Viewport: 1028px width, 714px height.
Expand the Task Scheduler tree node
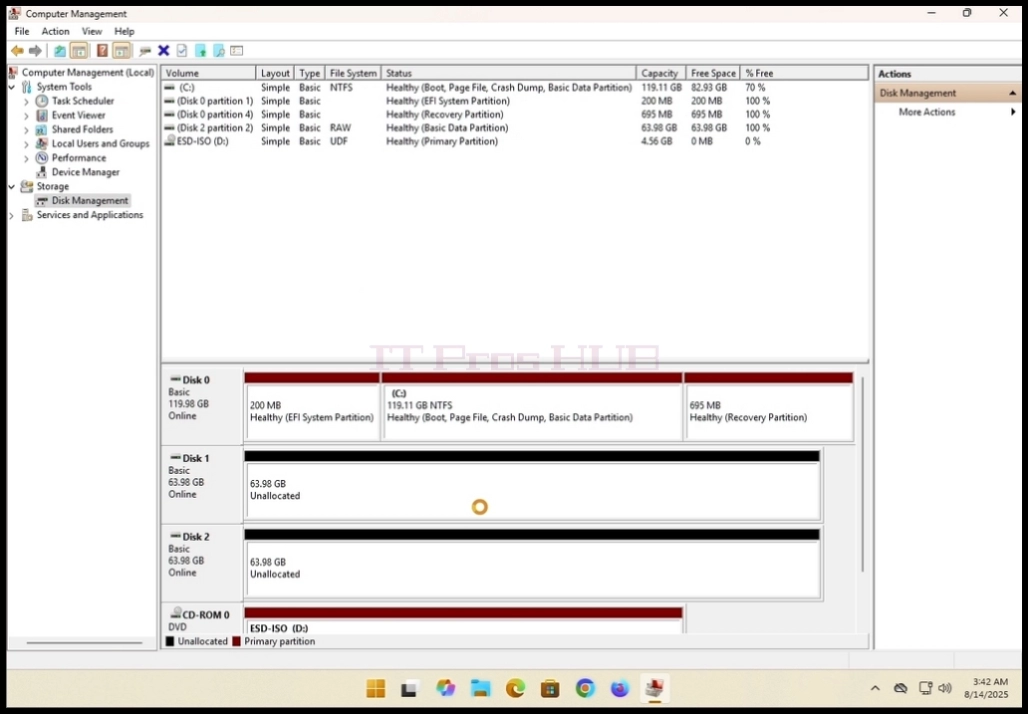pos(26,101)
